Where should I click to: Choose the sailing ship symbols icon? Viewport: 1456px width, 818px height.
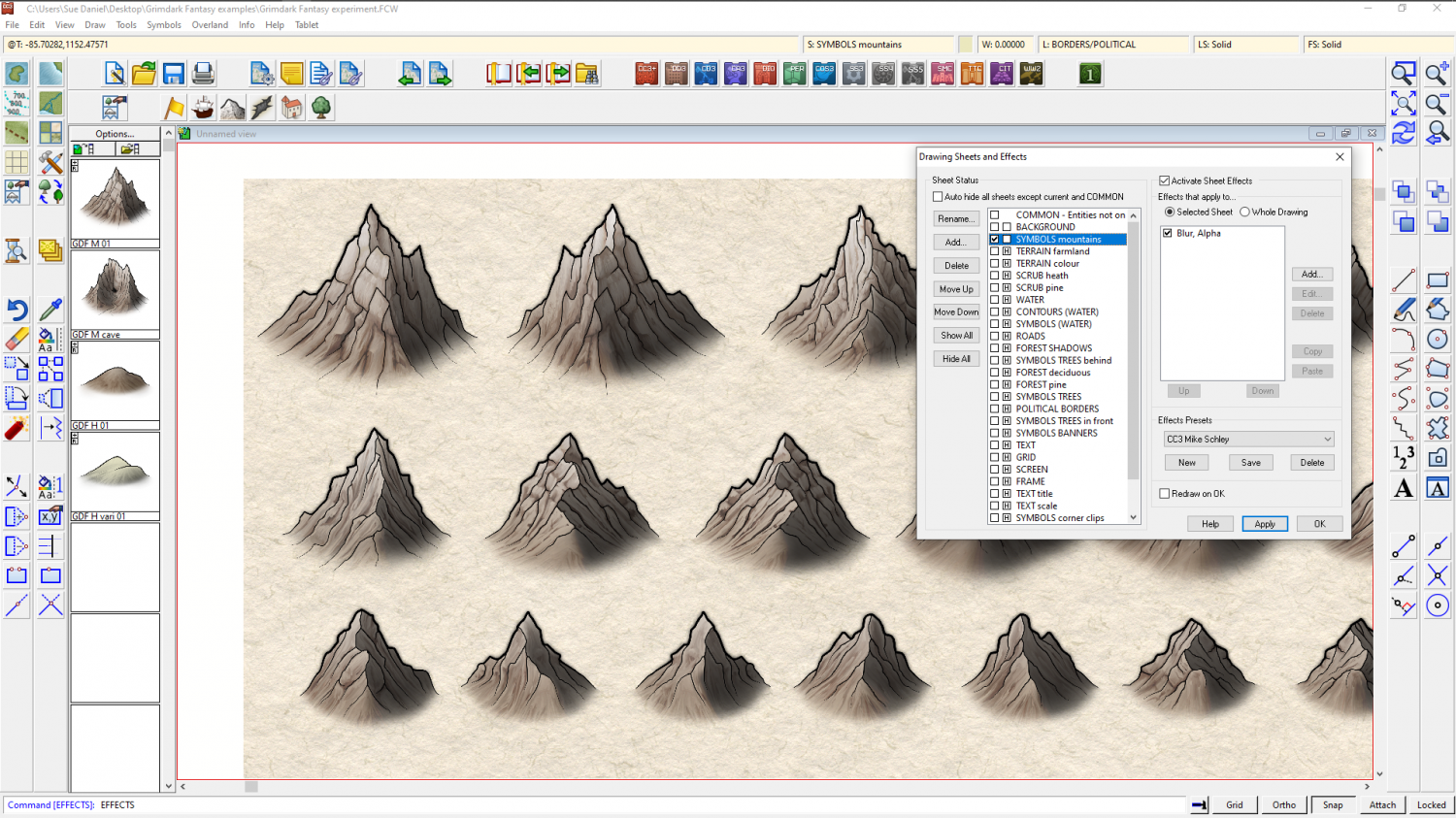click(203, 108)
